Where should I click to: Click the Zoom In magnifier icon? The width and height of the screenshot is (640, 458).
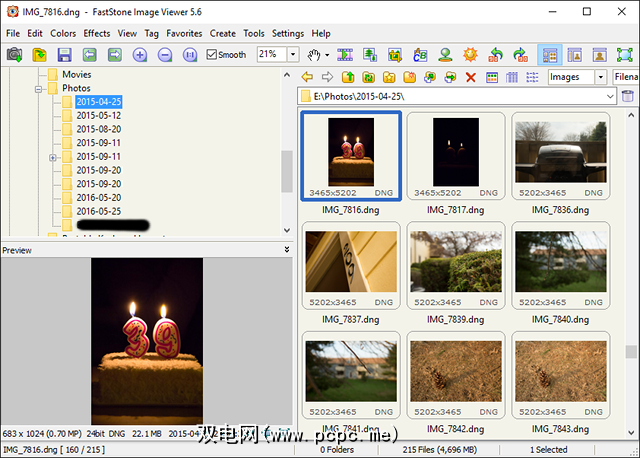[140, 54]
